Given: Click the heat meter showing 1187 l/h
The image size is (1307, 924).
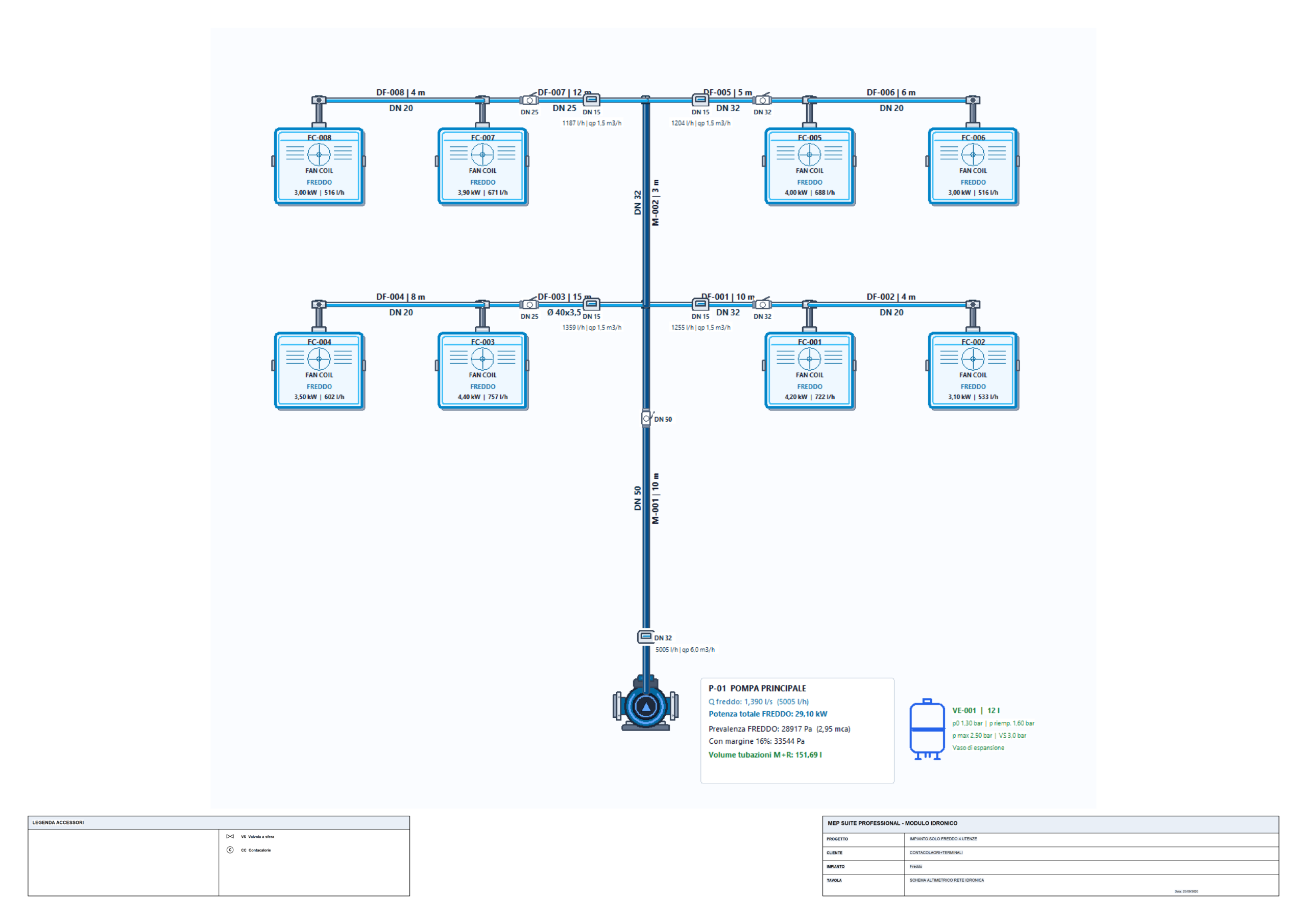Looking at the screenshot, I should click(591, 100).
